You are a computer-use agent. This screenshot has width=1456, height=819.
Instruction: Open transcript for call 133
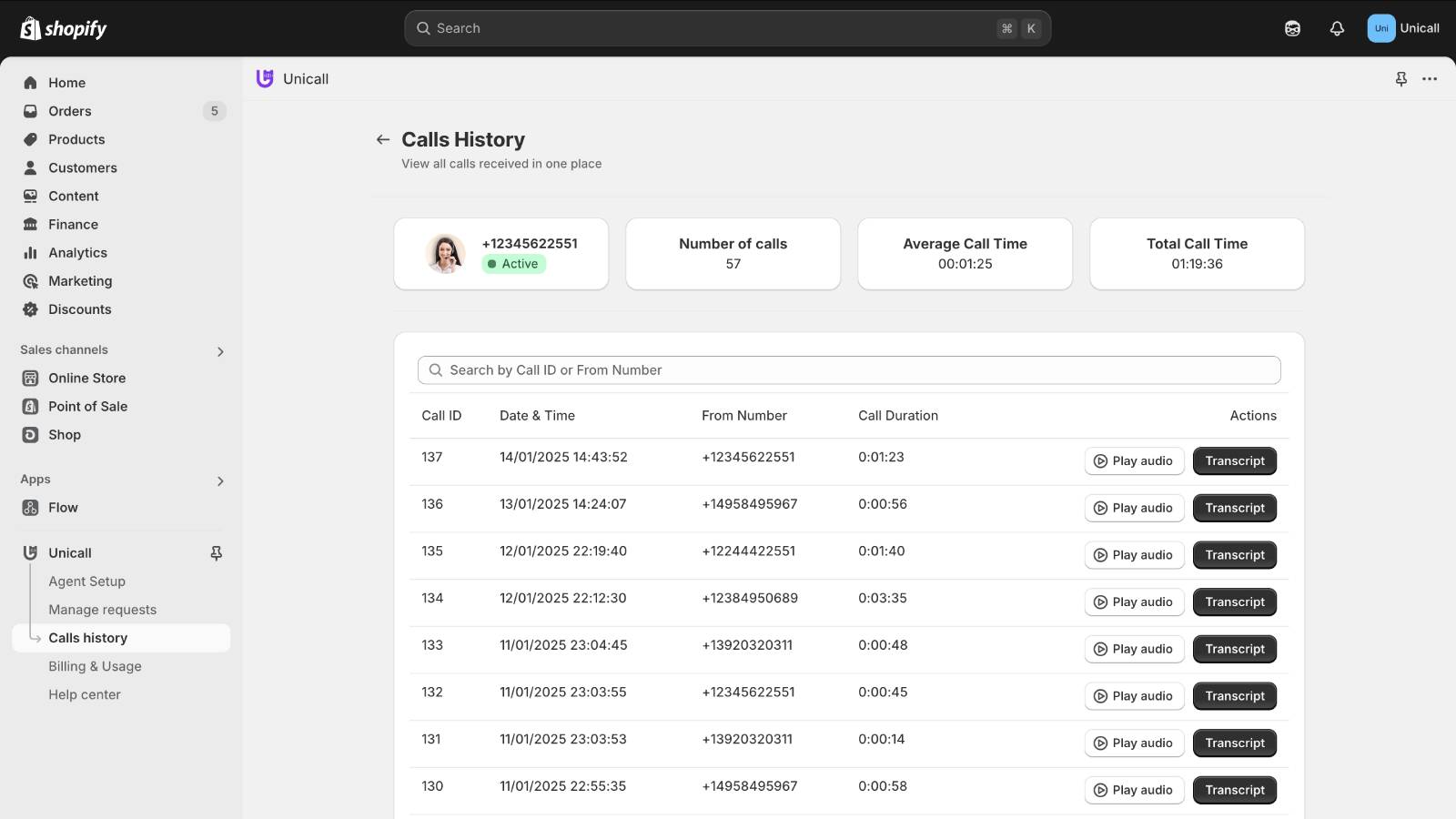pos(1235,649)
